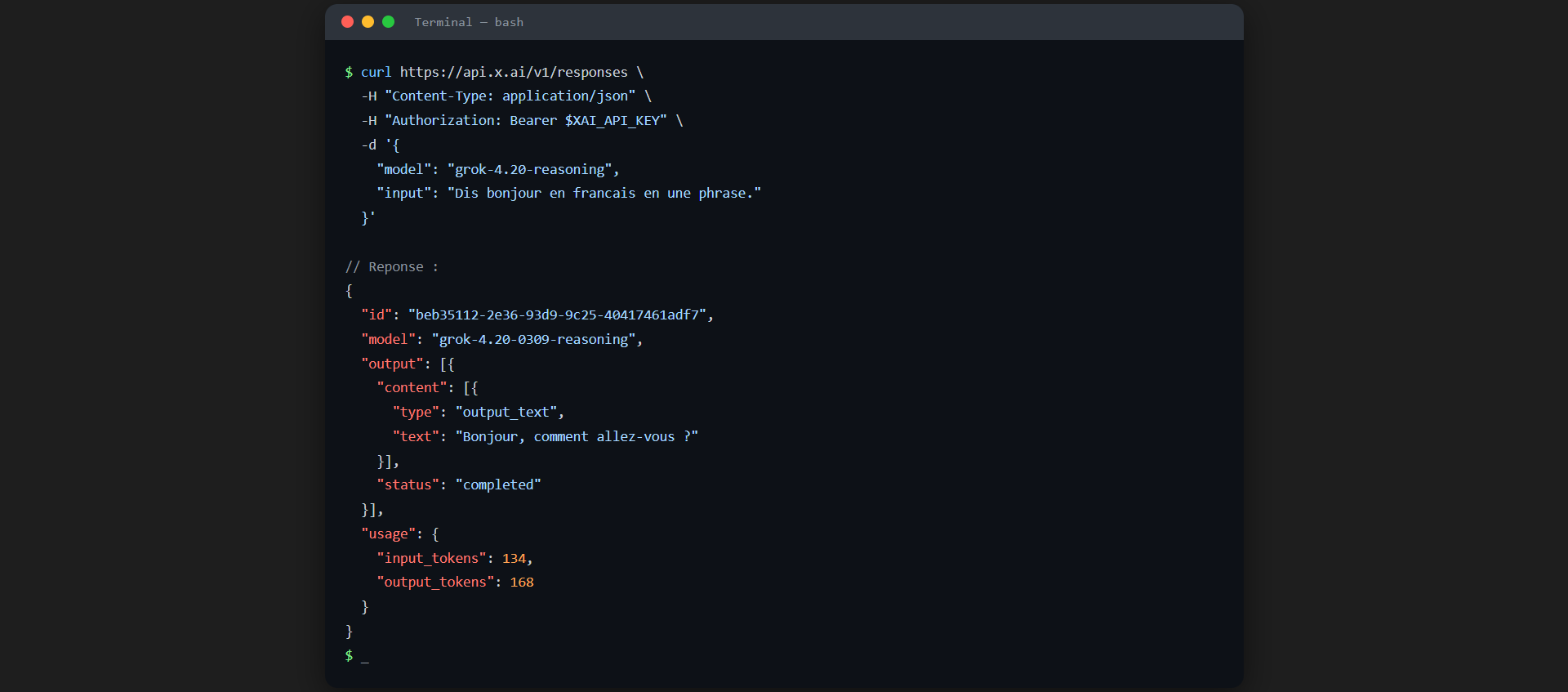The height and width of the screenshot is (692, 1568).
Task: Click the request value "grok-4.20-reasoning"
Action: [530, 169]
